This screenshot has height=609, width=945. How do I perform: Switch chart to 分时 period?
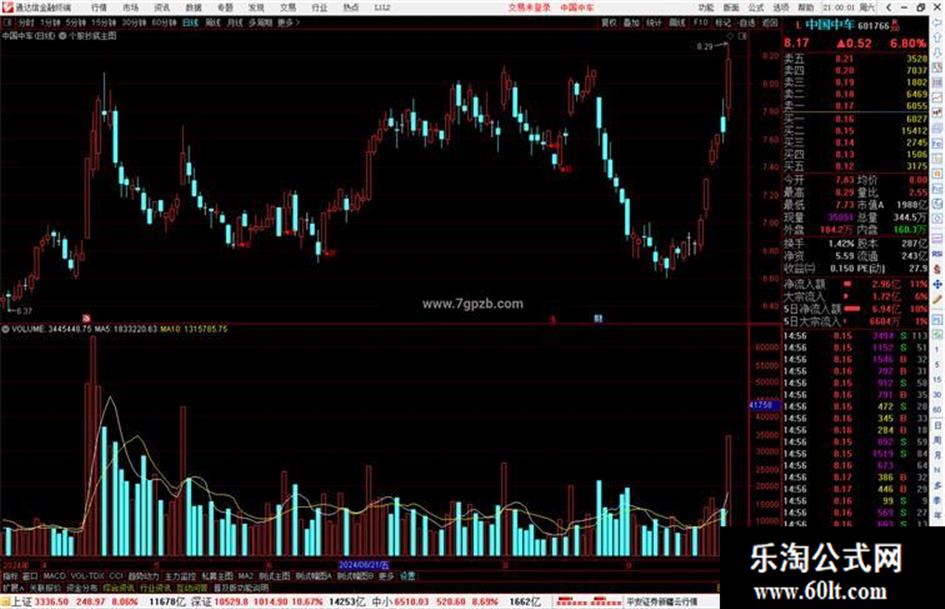(x=26, y=22)
